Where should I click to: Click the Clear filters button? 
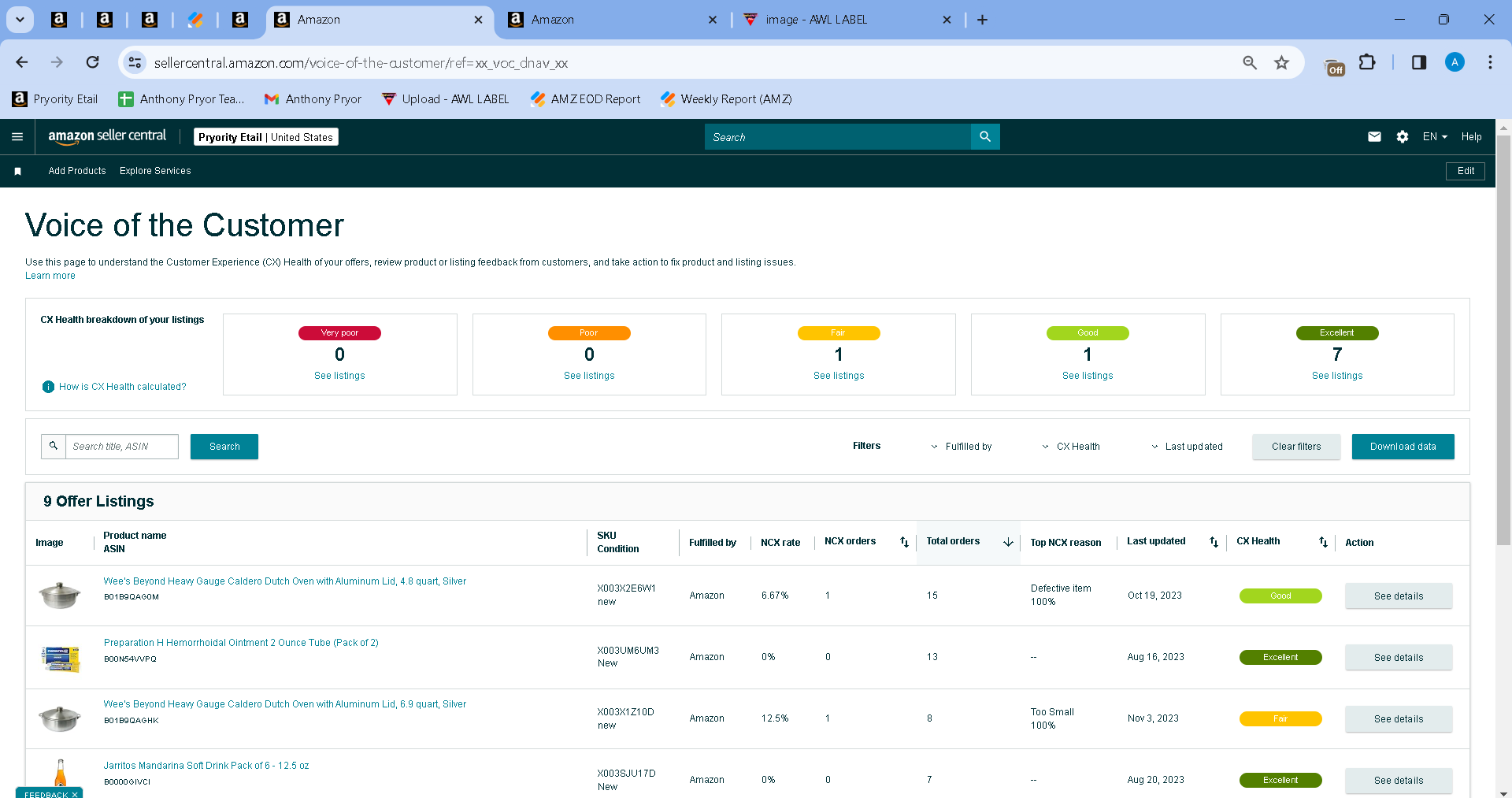tap(1296, 447)
